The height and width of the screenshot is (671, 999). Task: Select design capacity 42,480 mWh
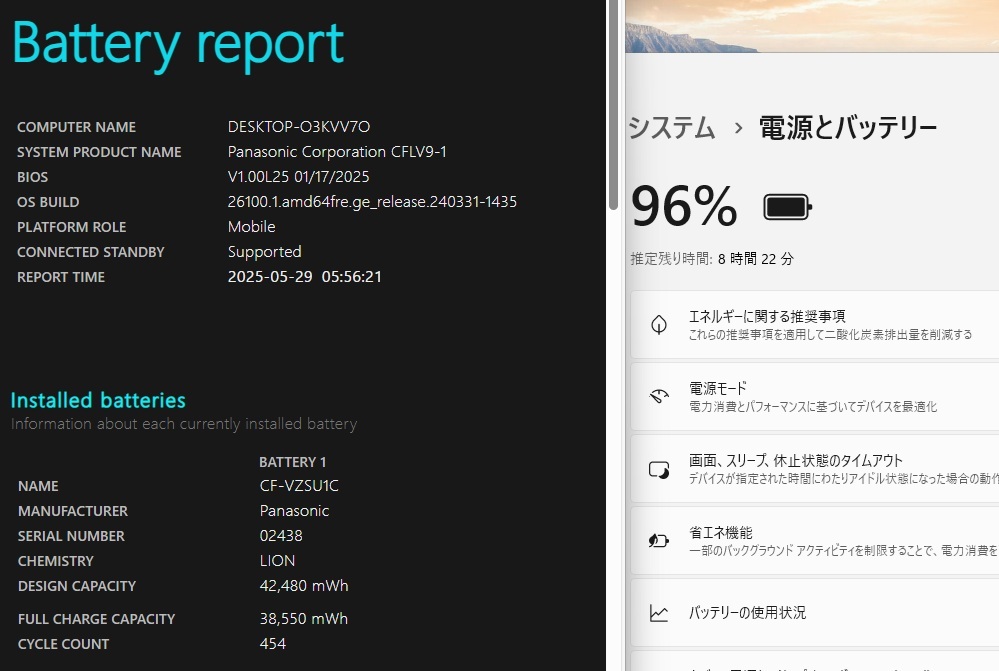(x=304, y=586)
